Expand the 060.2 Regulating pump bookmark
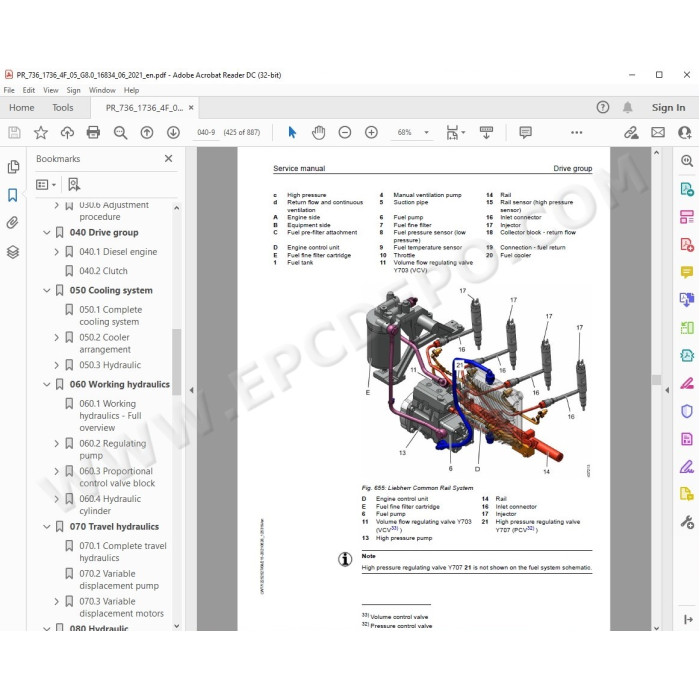The width and height of the screenshot is (700, 700). coord(56,444)
